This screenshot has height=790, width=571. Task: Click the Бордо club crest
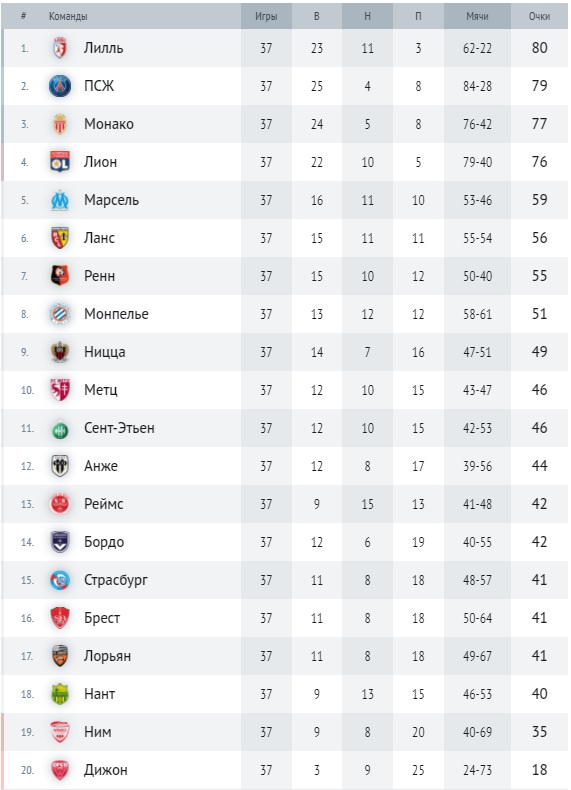click(x=60, y=542)
